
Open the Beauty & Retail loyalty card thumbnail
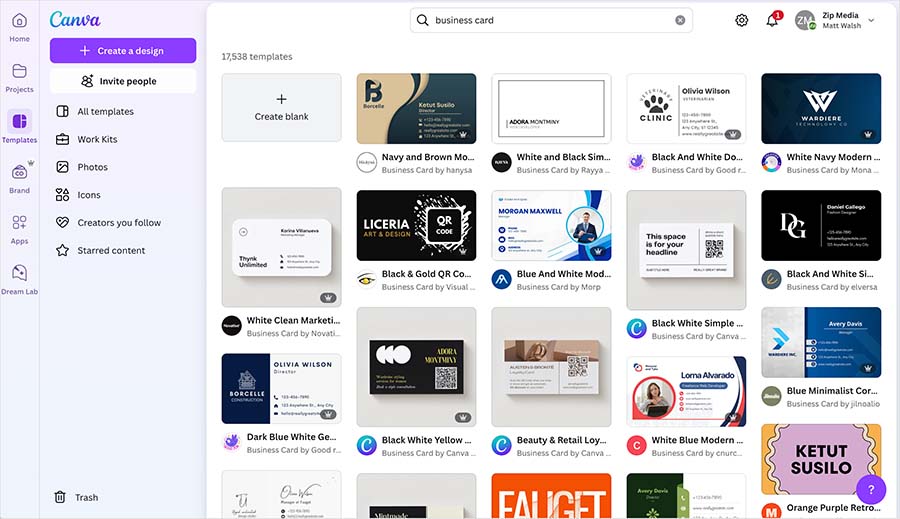551,367
